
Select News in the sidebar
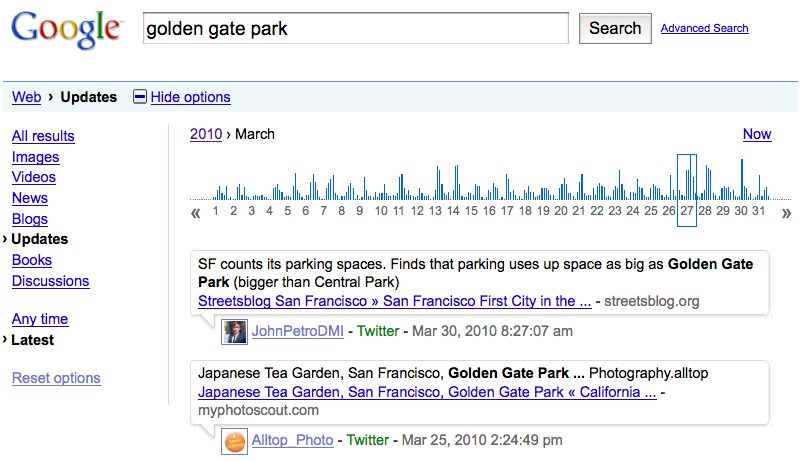click(x=30, y=198)
